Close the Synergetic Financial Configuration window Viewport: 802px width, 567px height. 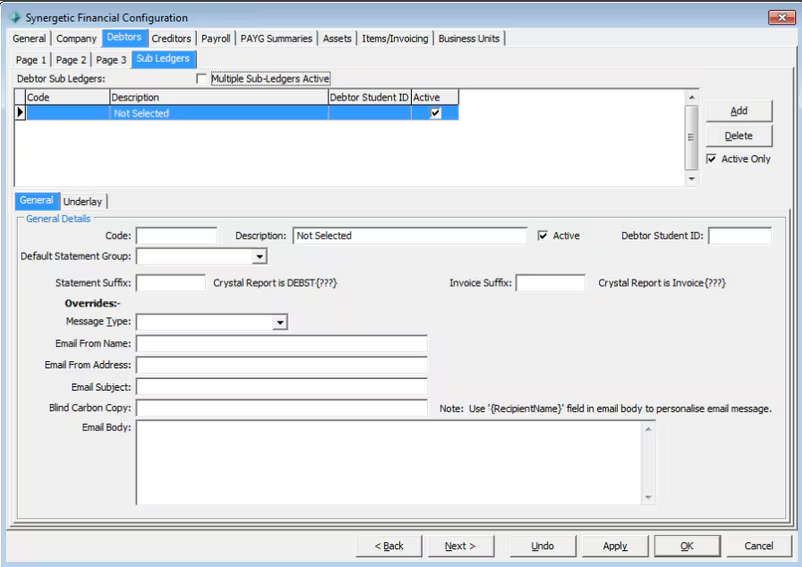[x=781, y=17]
